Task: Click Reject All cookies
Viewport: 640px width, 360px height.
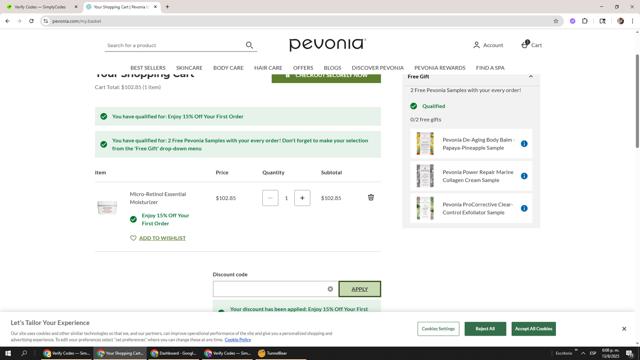Action: (x=485, y=329)
